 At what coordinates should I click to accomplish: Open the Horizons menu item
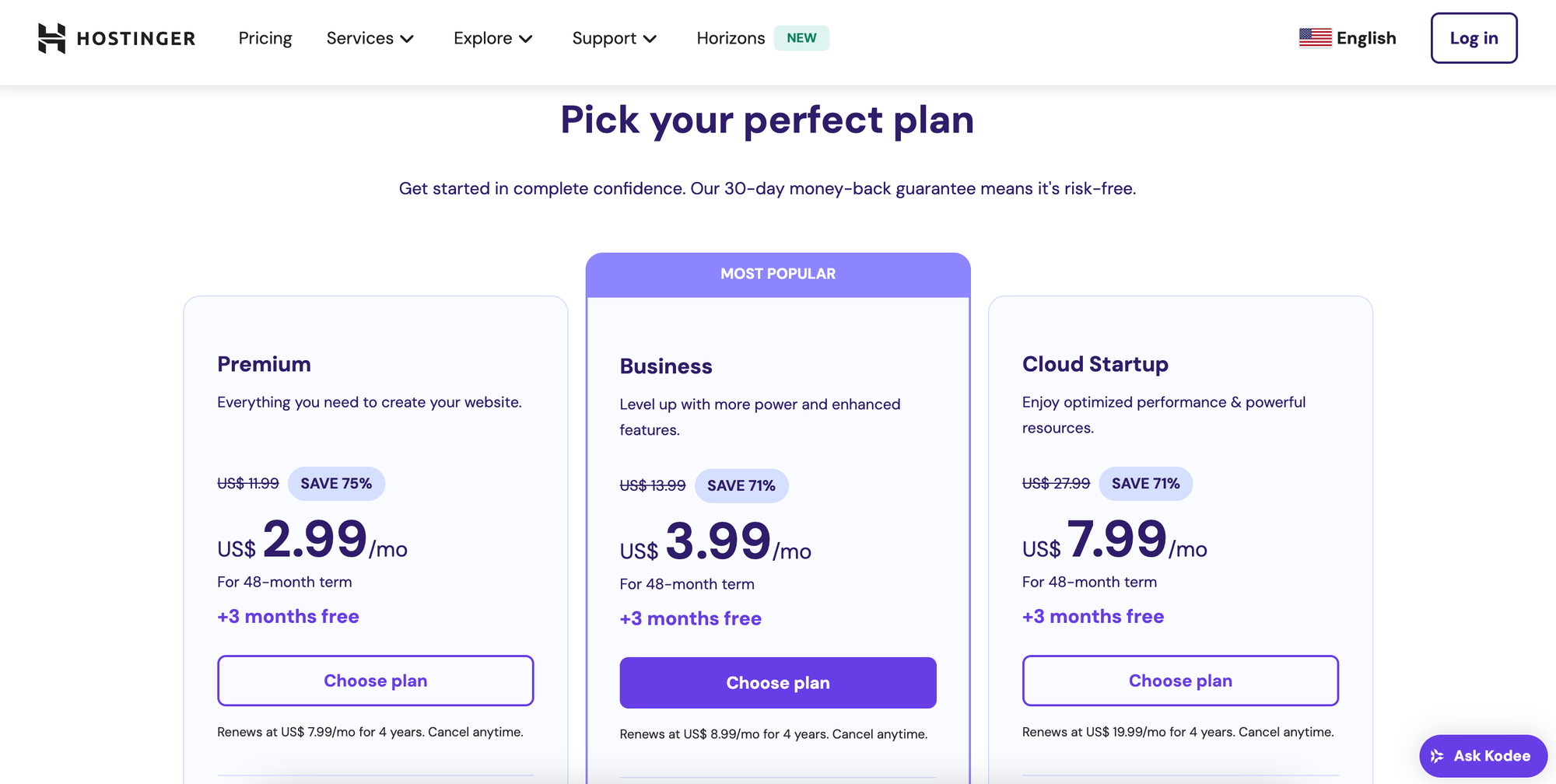point(731,38)
